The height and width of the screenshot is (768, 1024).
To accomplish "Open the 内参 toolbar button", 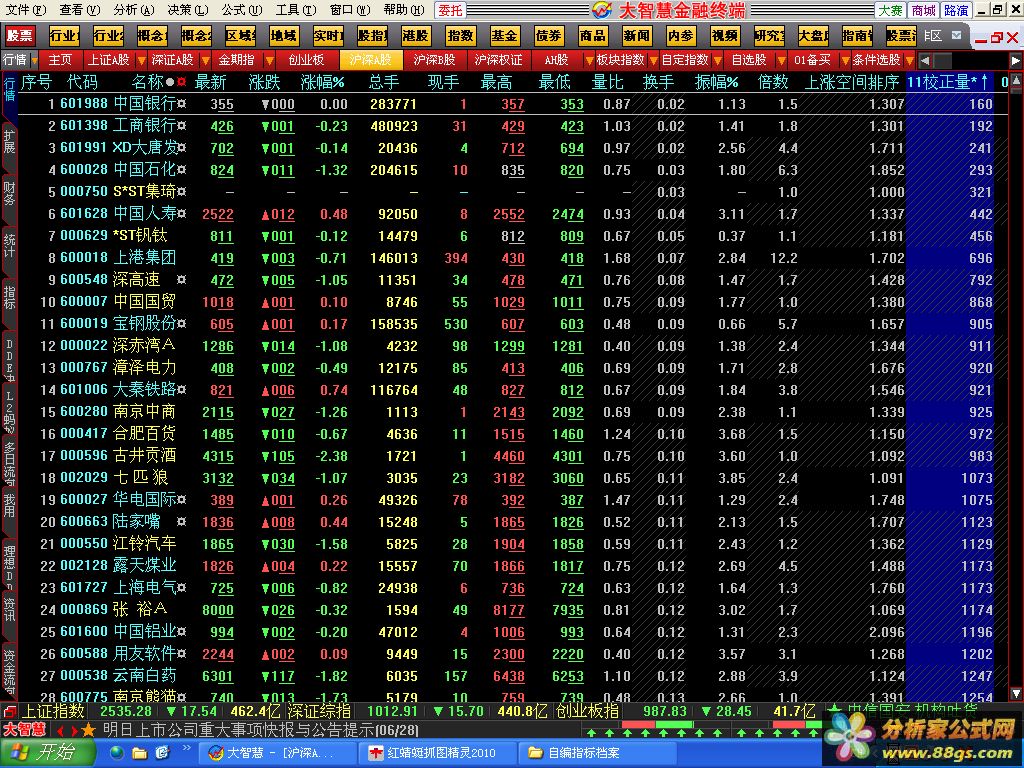I will coord(680,36).
